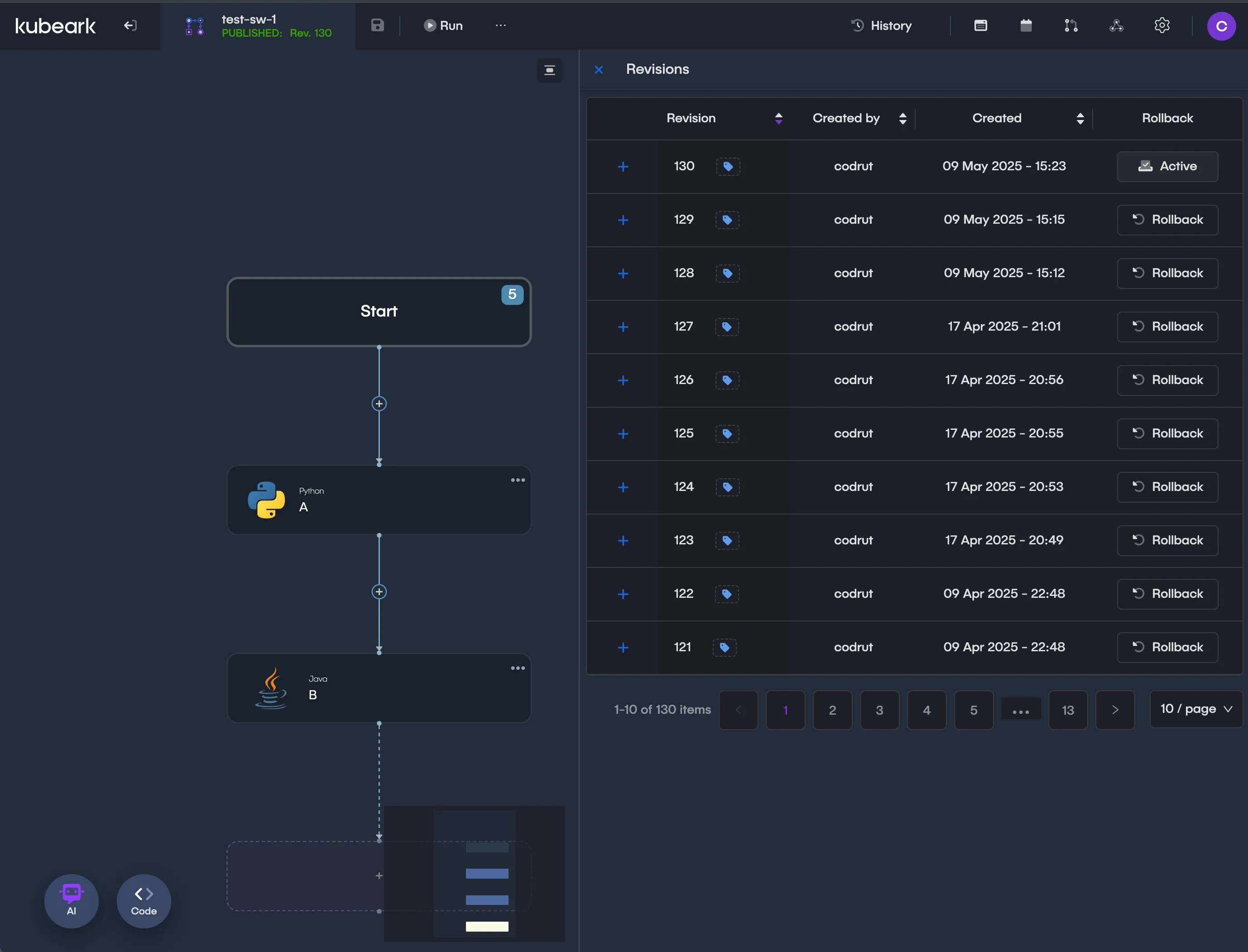
Task: Open the AI assistant button
Action: point(72,901)
